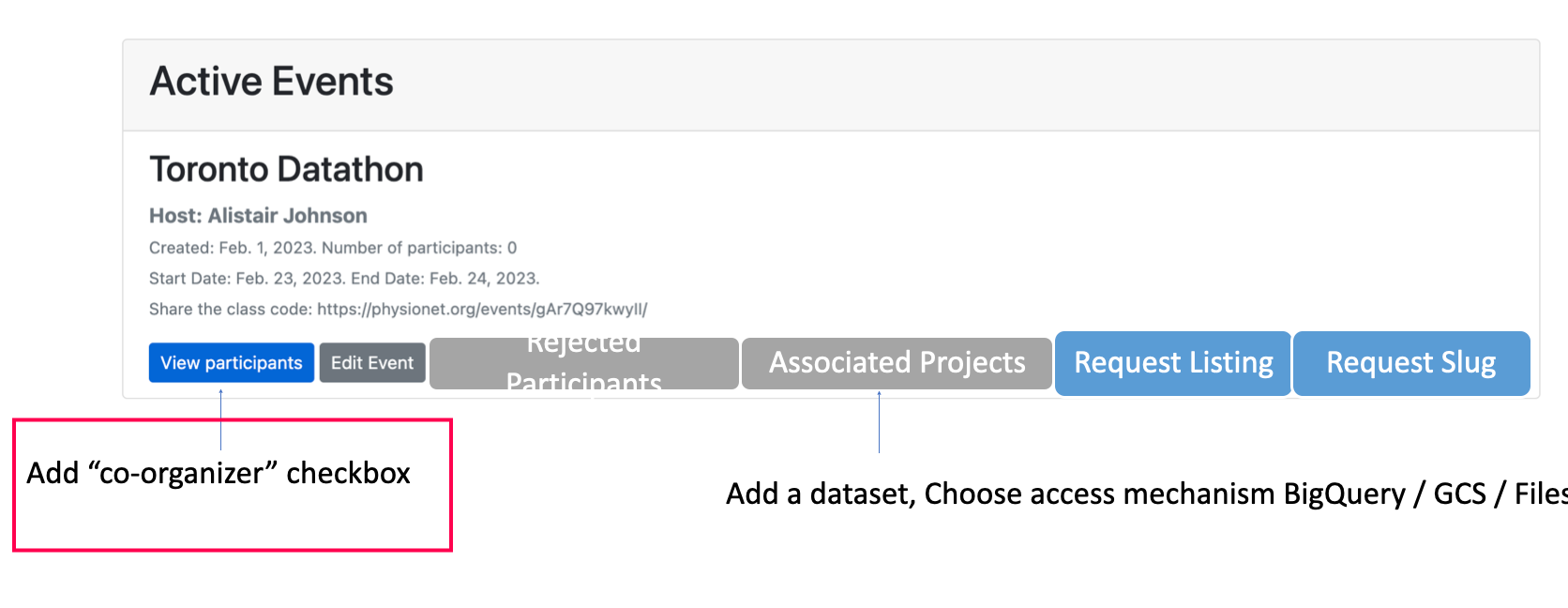The image size is (1568, 608).
Task: Click the Rejected Participants button
Action: click(x=581, y=362)
